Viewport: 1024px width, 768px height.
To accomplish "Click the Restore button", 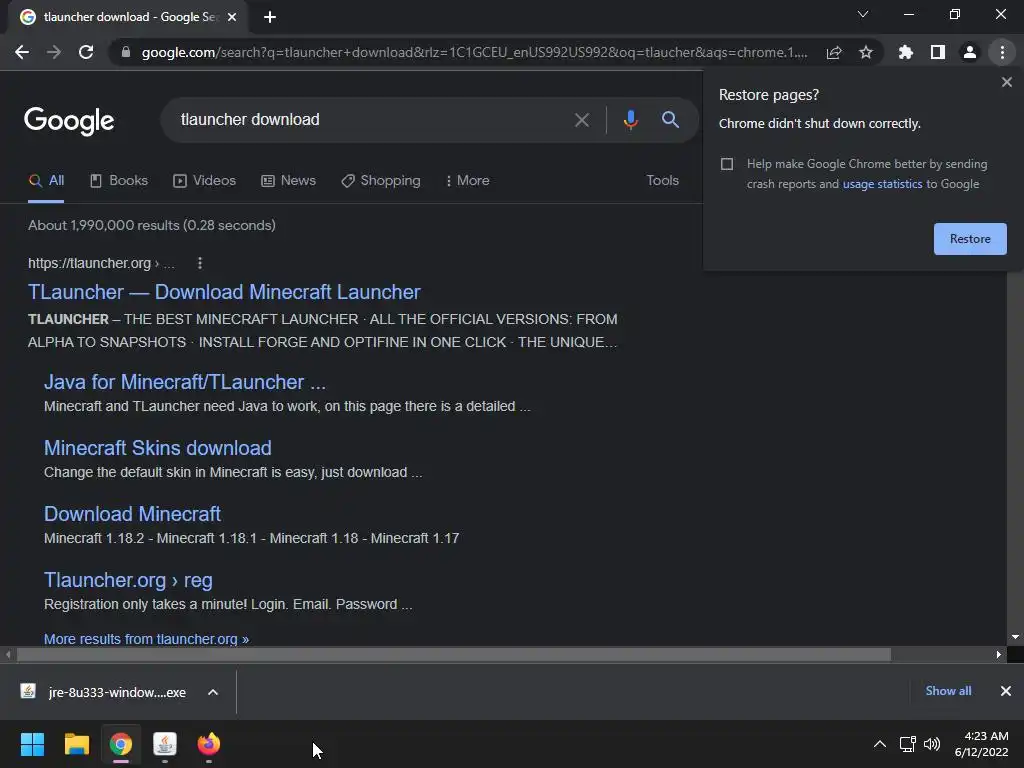I will point(970,239).
